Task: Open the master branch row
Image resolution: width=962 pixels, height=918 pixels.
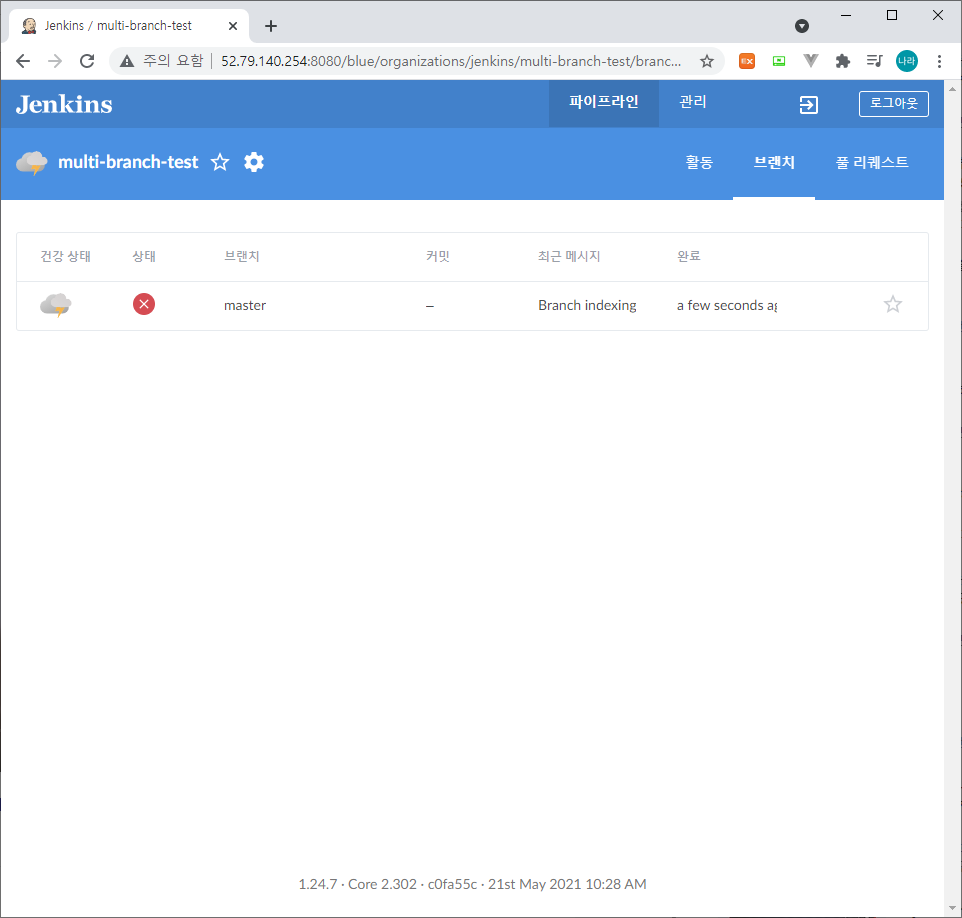Action: (472, 306)
